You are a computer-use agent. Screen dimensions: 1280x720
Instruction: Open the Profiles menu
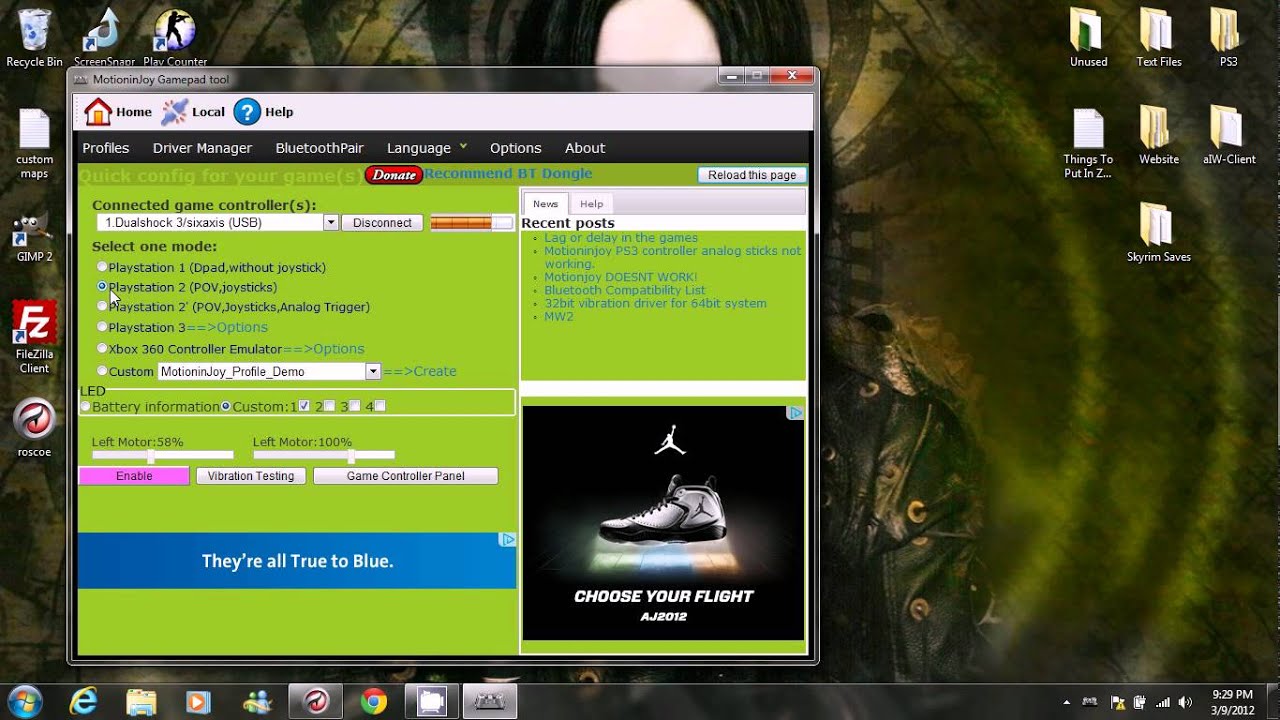105,148
